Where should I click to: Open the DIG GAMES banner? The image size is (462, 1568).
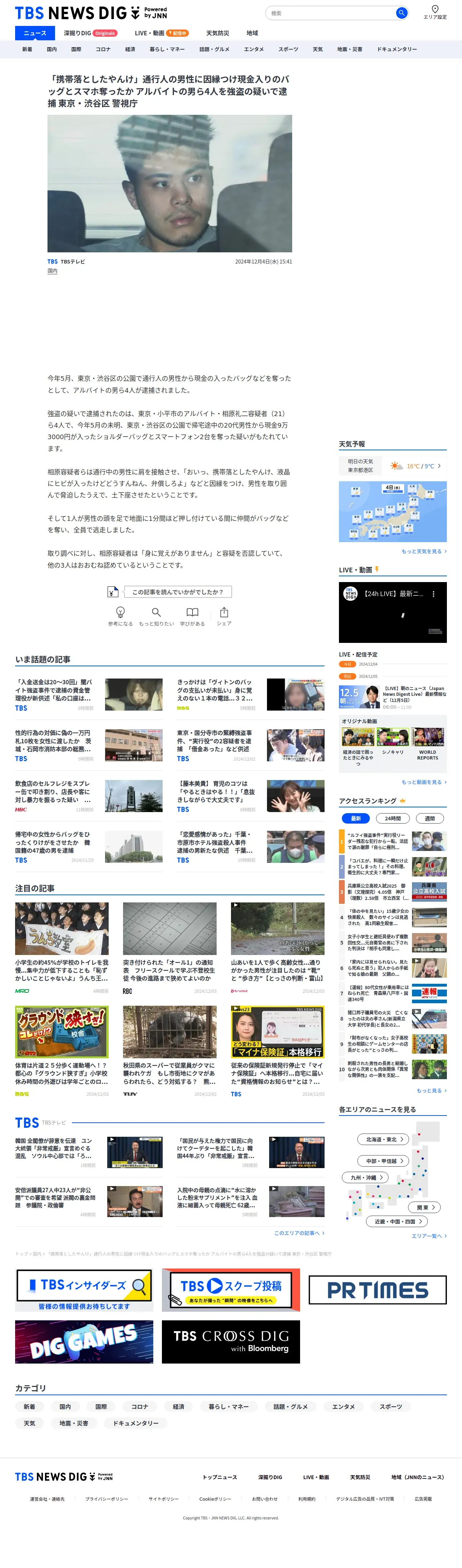click(84, 1342)
